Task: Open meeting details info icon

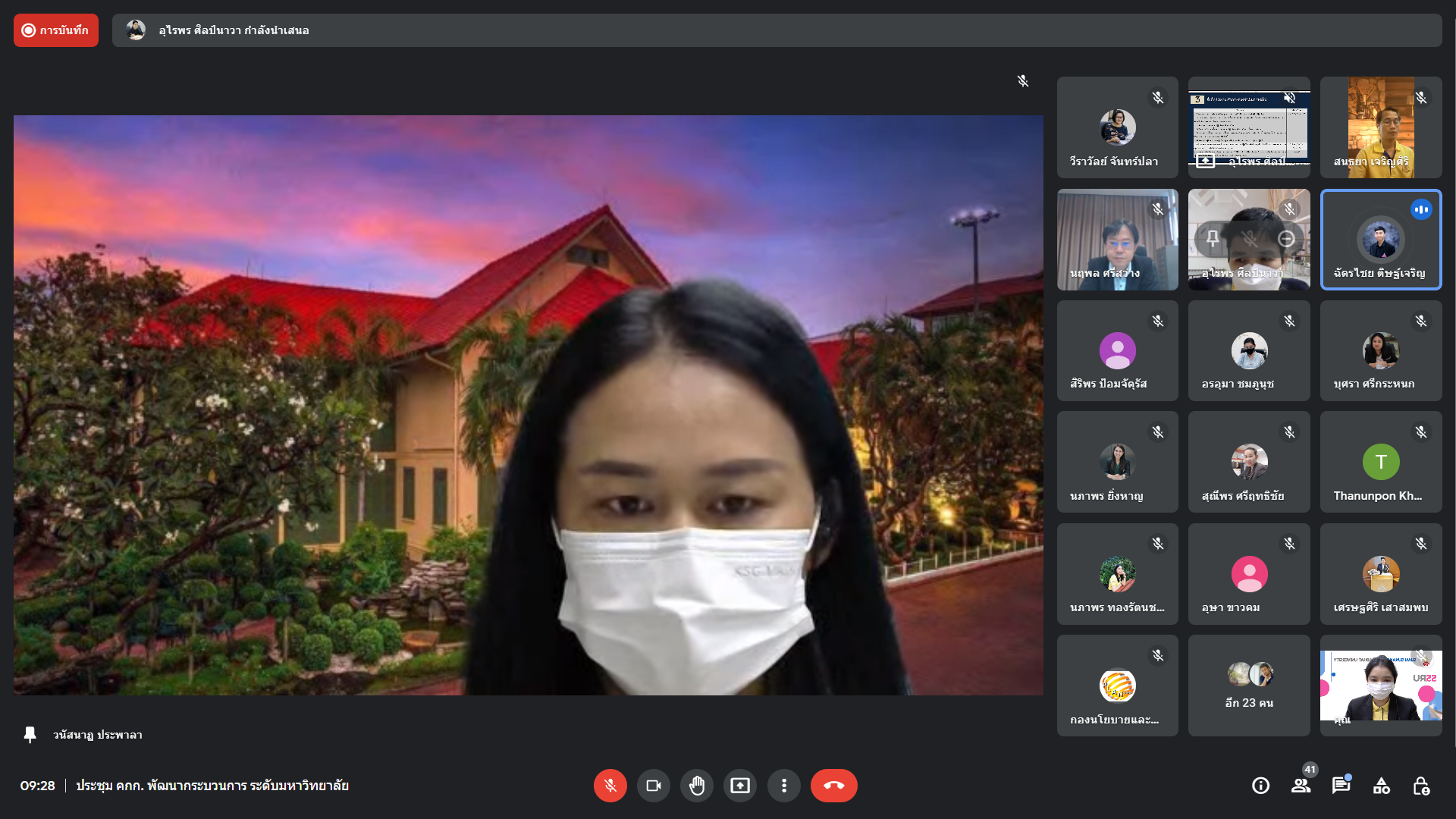Action: (1260, 786)
